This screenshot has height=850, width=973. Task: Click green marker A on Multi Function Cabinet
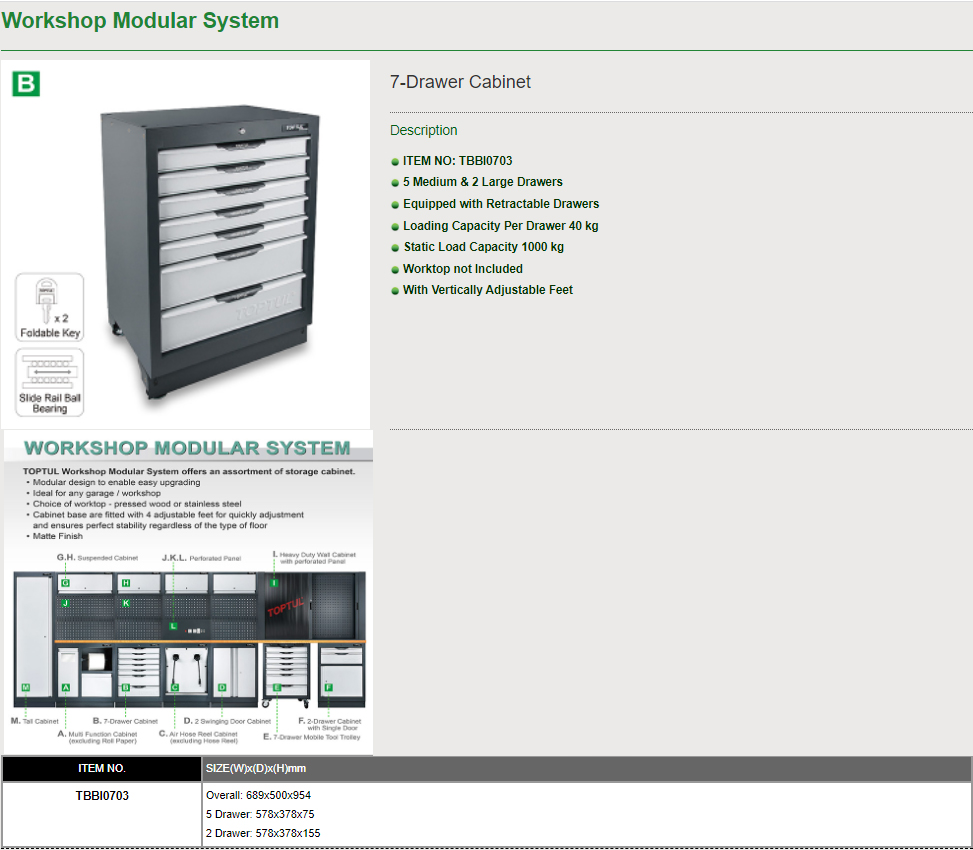[x=65, y=687]
